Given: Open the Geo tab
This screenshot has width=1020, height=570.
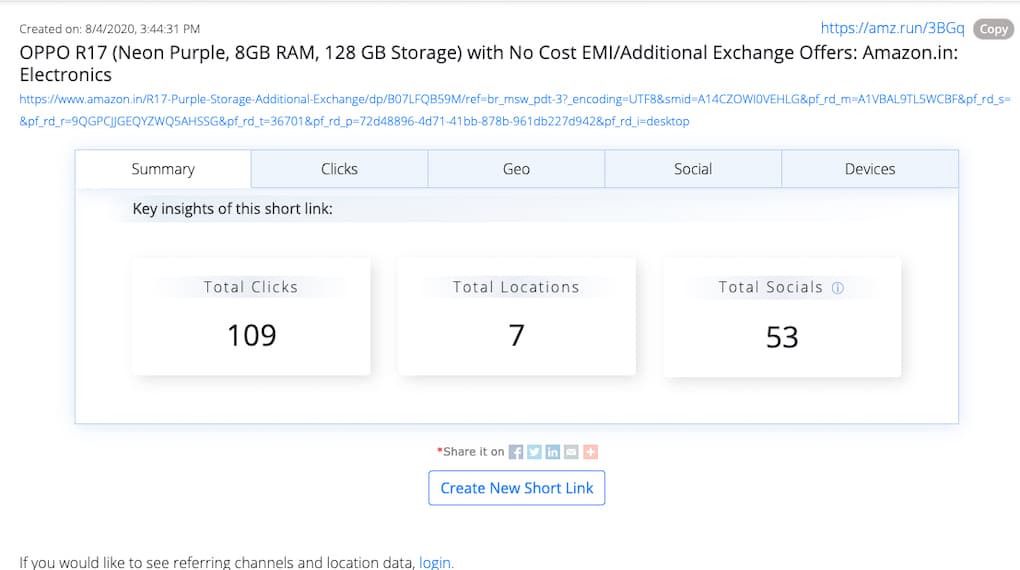Looking at the screenshot, I should point(516,169).
